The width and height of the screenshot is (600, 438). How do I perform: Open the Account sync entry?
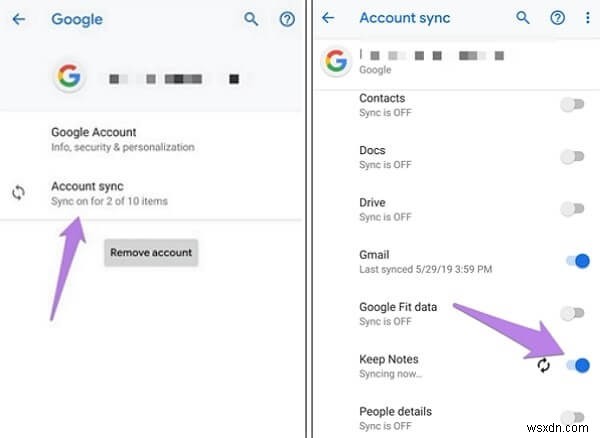pos(151,193)
